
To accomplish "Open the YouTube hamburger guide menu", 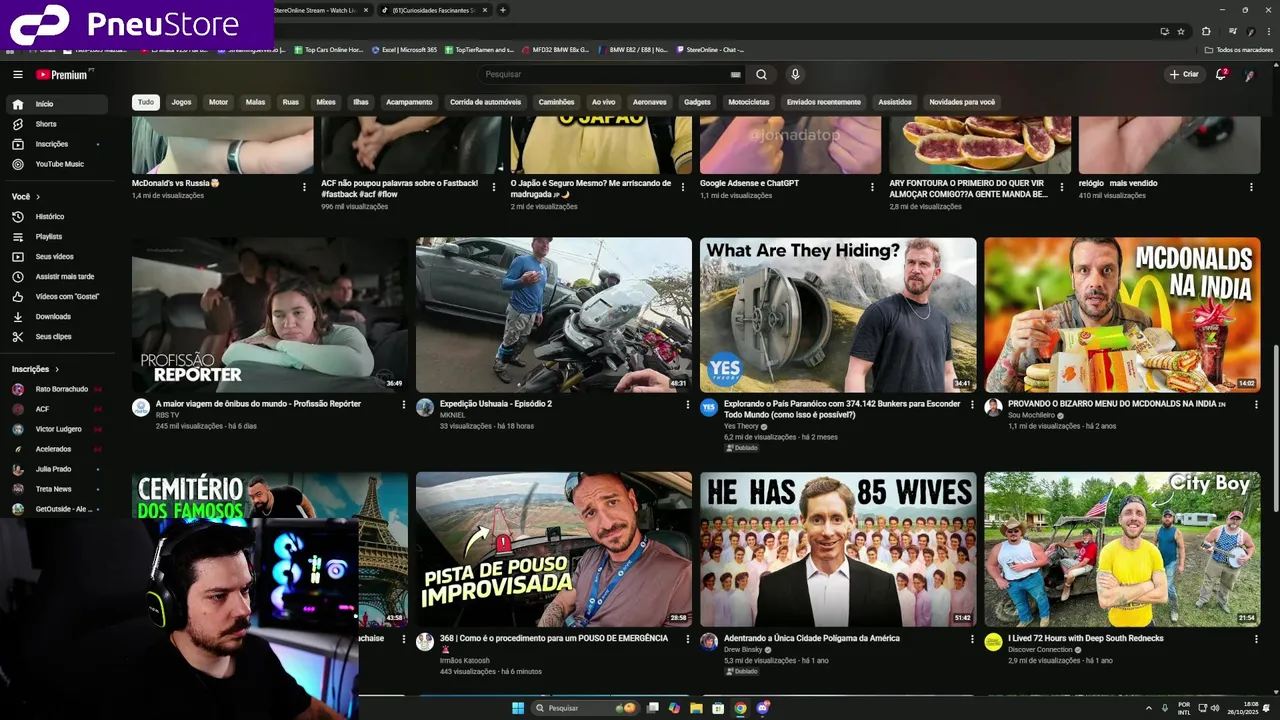I will (17, 74).
